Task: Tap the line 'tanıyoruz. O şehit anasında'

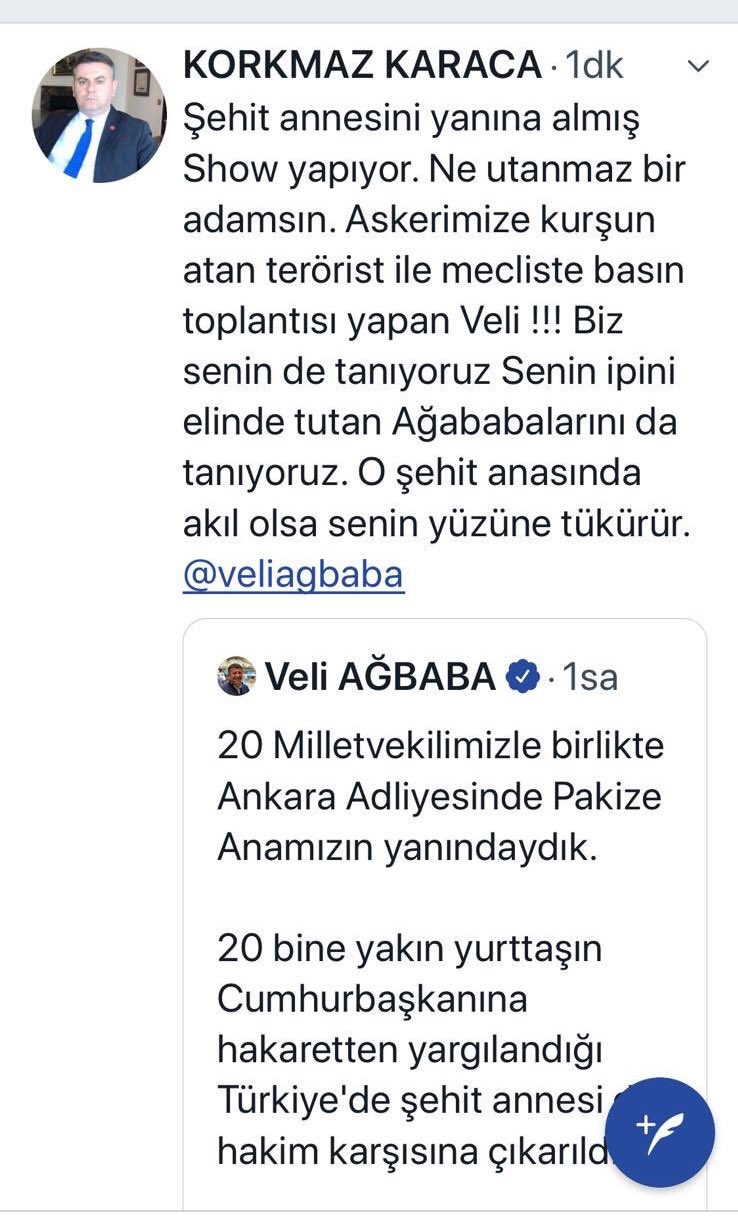Action: [x=412, y=472]
